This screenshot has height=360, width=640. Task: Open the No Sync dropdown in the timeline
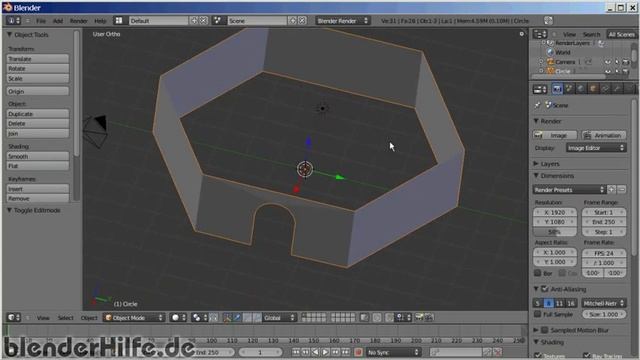pos(393,352)
